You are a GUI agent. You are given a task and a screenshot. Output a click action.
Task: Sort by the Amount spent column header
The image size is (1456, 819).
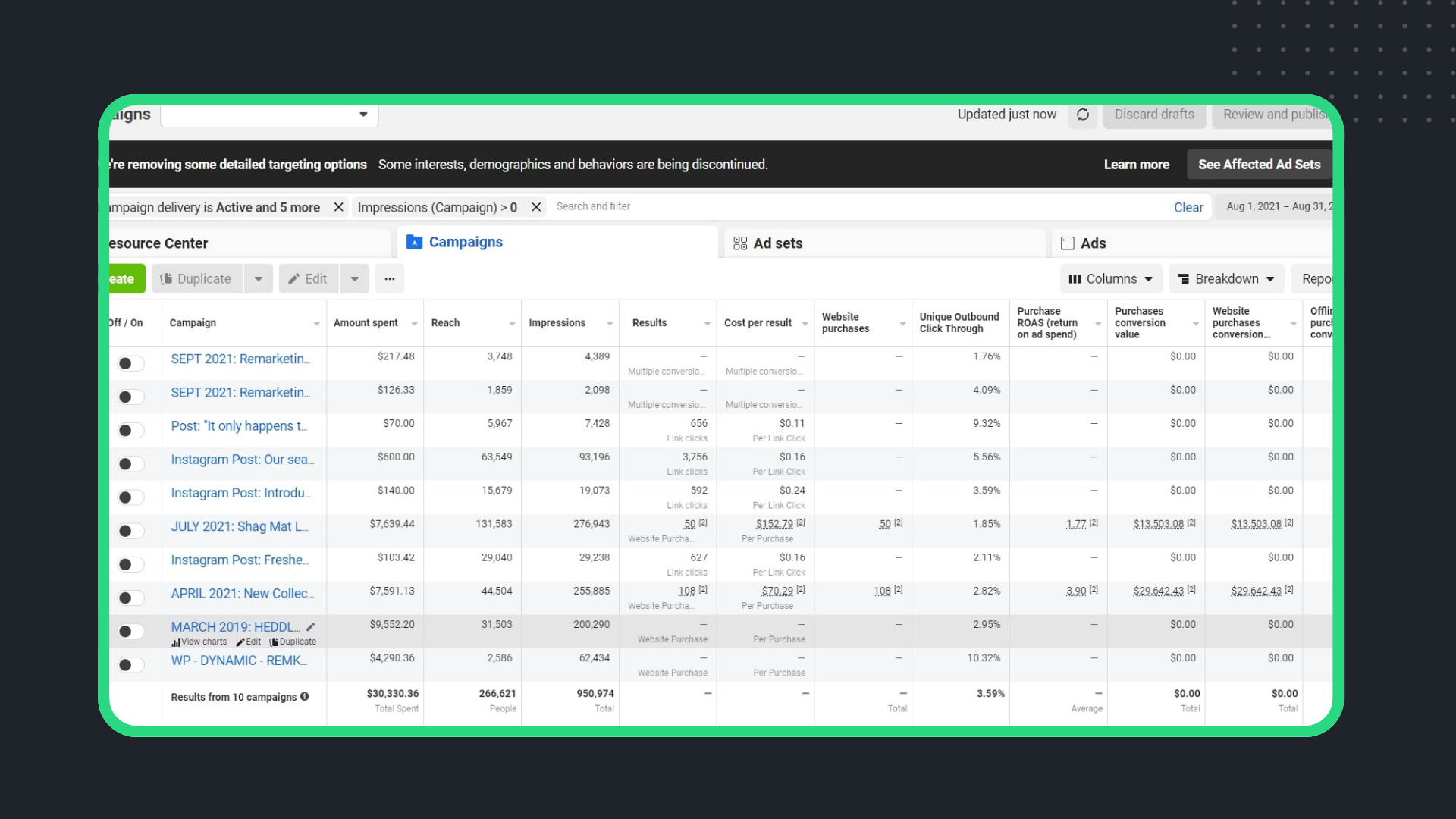tap(366, 323)
